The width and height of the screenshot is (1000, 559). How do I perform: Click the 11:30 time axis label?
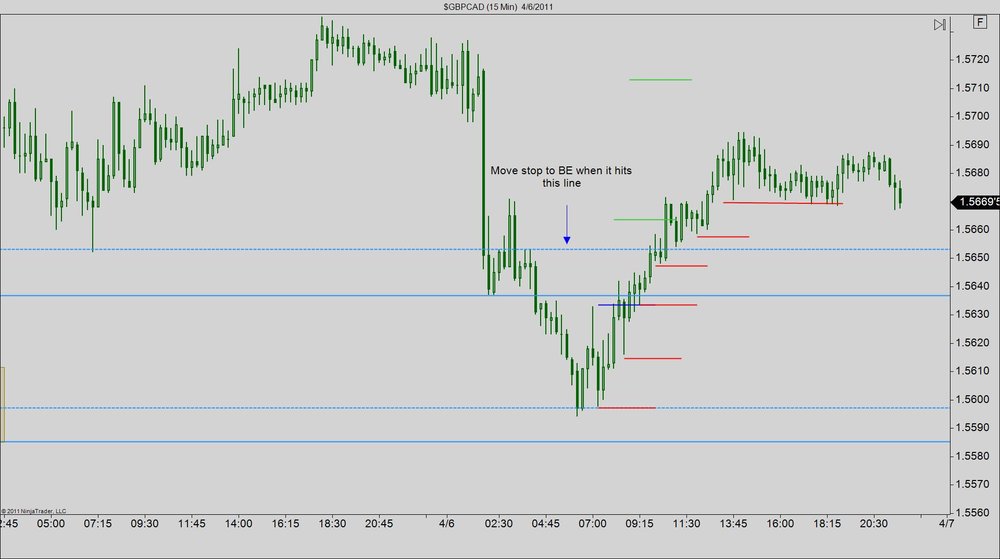(x=686, y=524)
